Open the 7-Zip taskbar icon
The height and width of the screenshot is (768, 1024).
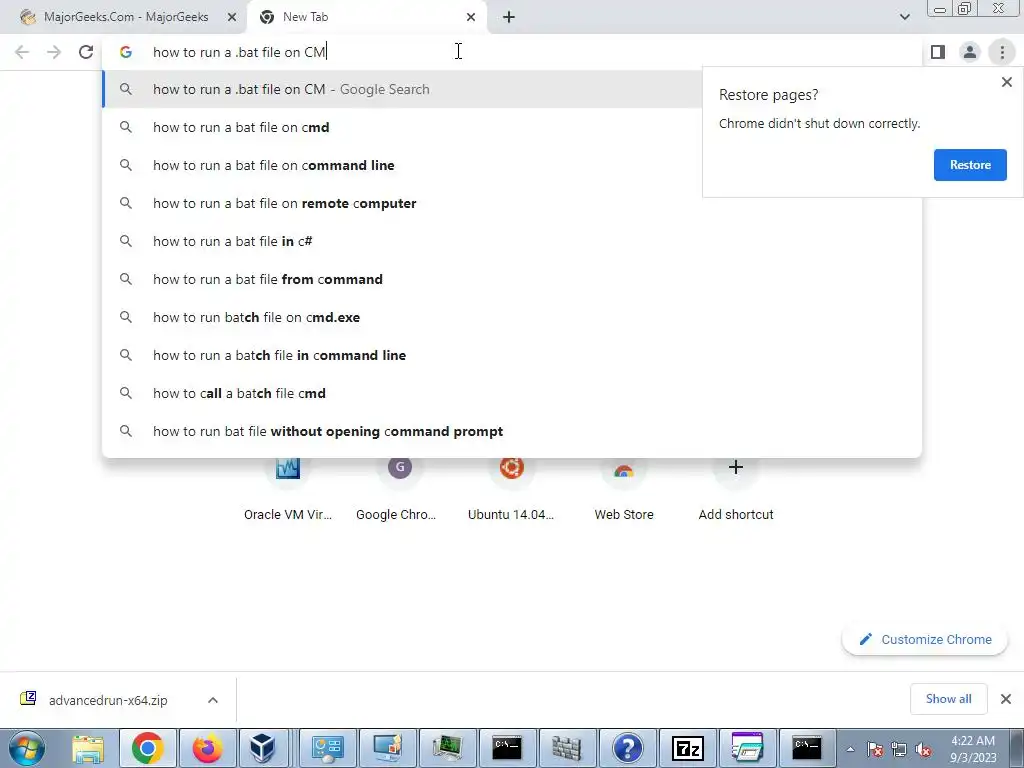coord(687,748)
